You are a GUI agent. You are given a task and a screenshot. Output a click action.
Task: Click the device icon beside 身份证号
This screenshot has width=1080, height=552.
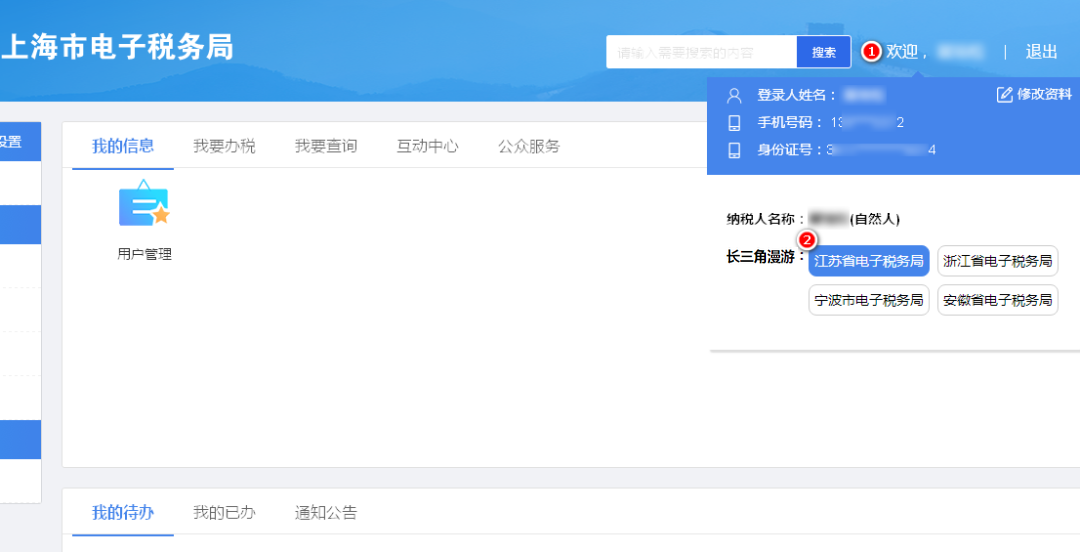tap(734, 151)
